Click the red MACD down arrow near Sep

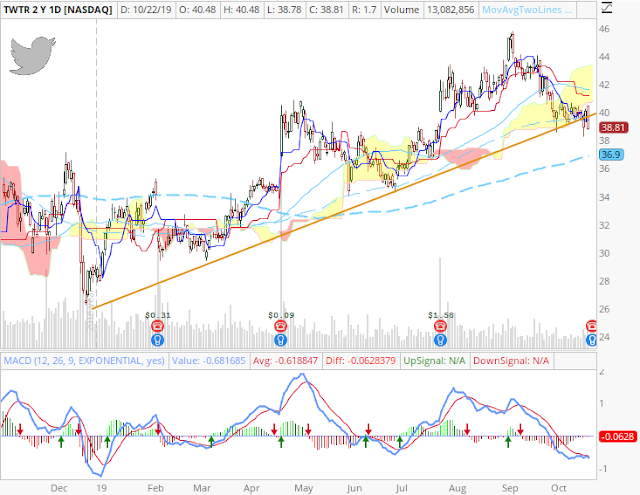(x=520, y=429)
